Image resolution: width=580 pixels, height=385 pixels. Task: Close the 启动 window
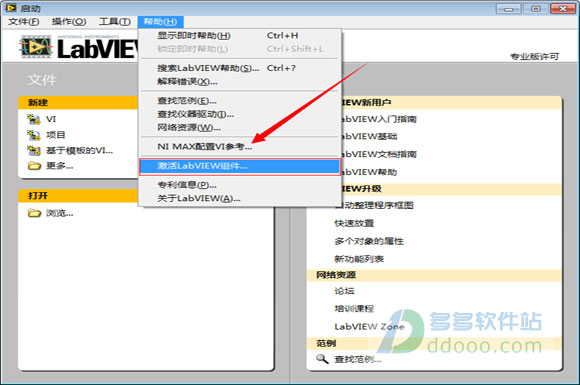click(563, 8)
